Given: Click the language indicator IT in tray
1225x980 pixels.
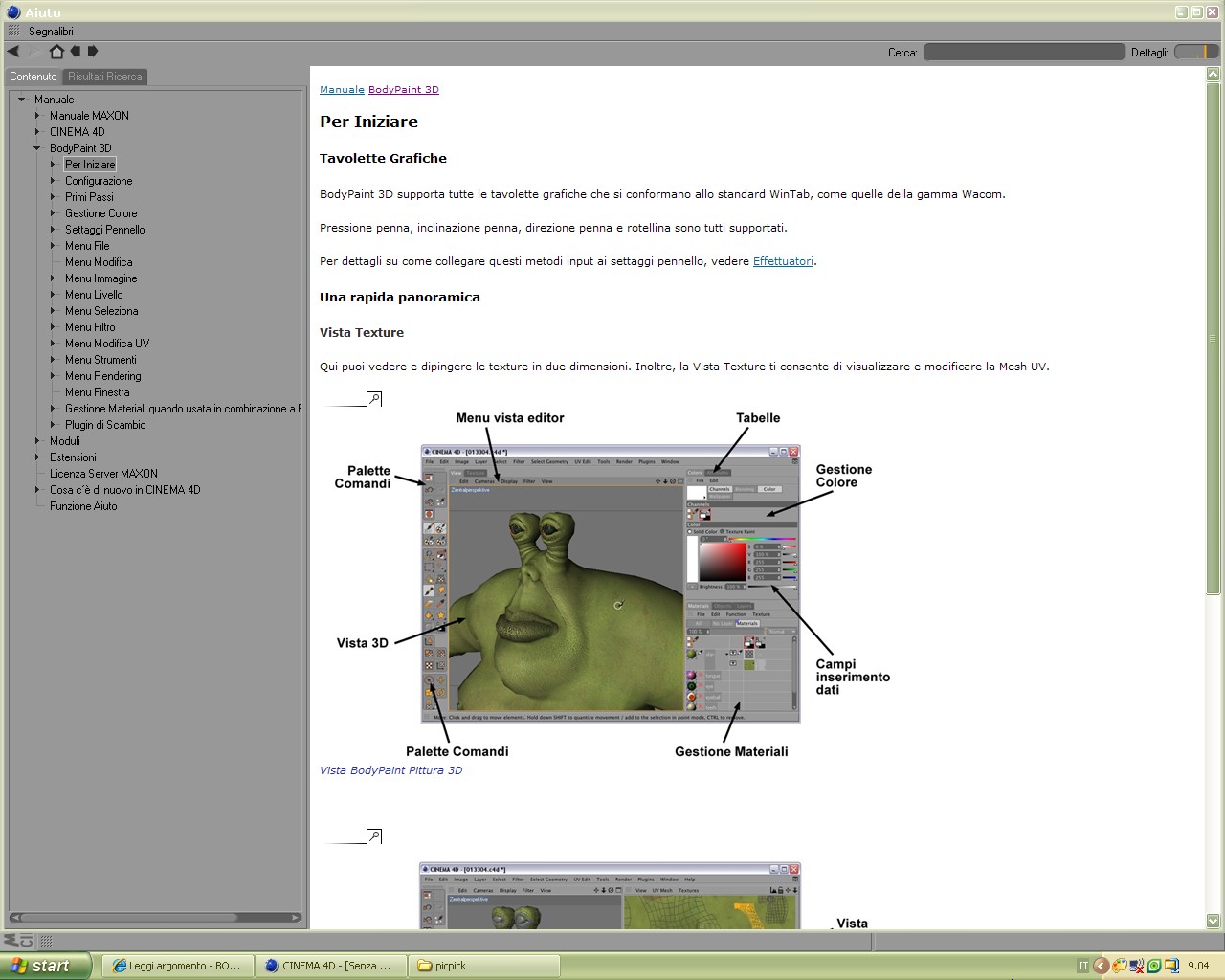Looking at the screenshot, I should coord(1082,966).
